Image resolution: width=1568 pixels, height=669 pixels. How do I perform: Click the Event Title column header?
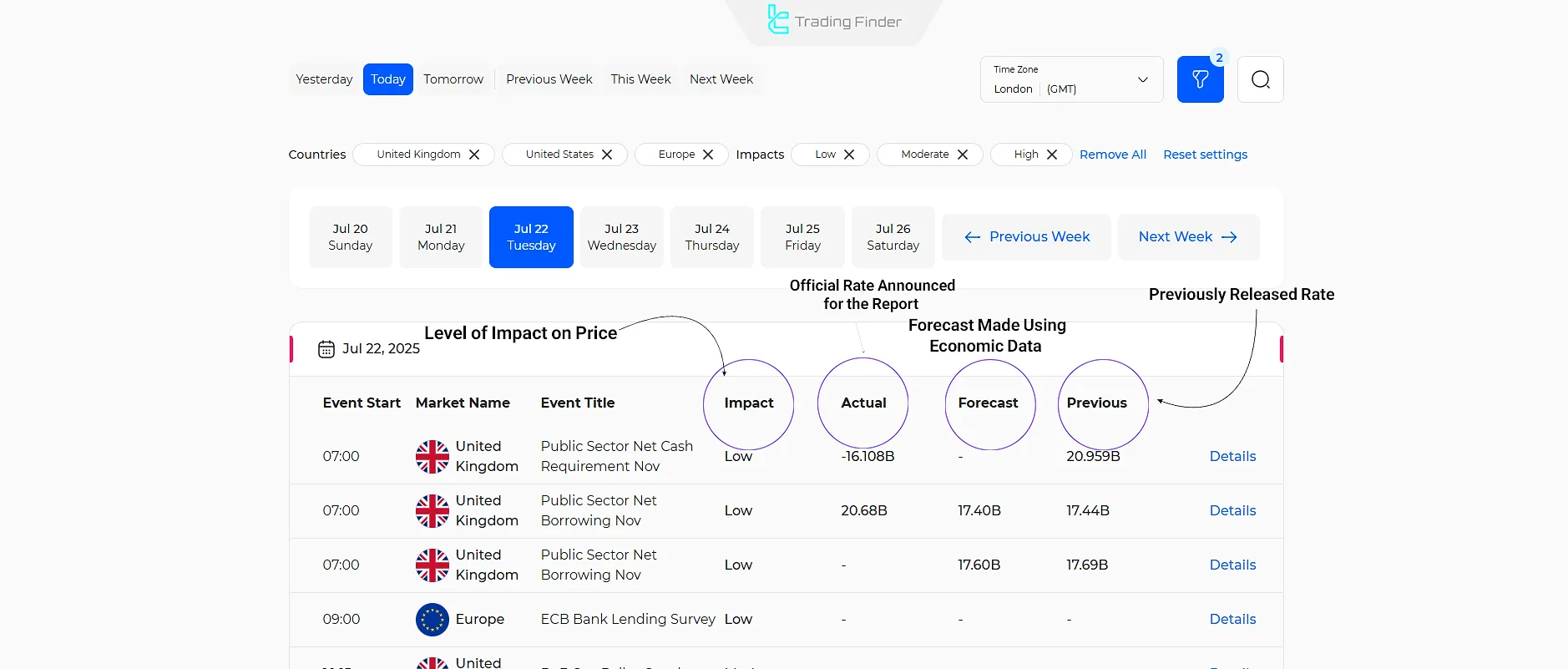578,403
